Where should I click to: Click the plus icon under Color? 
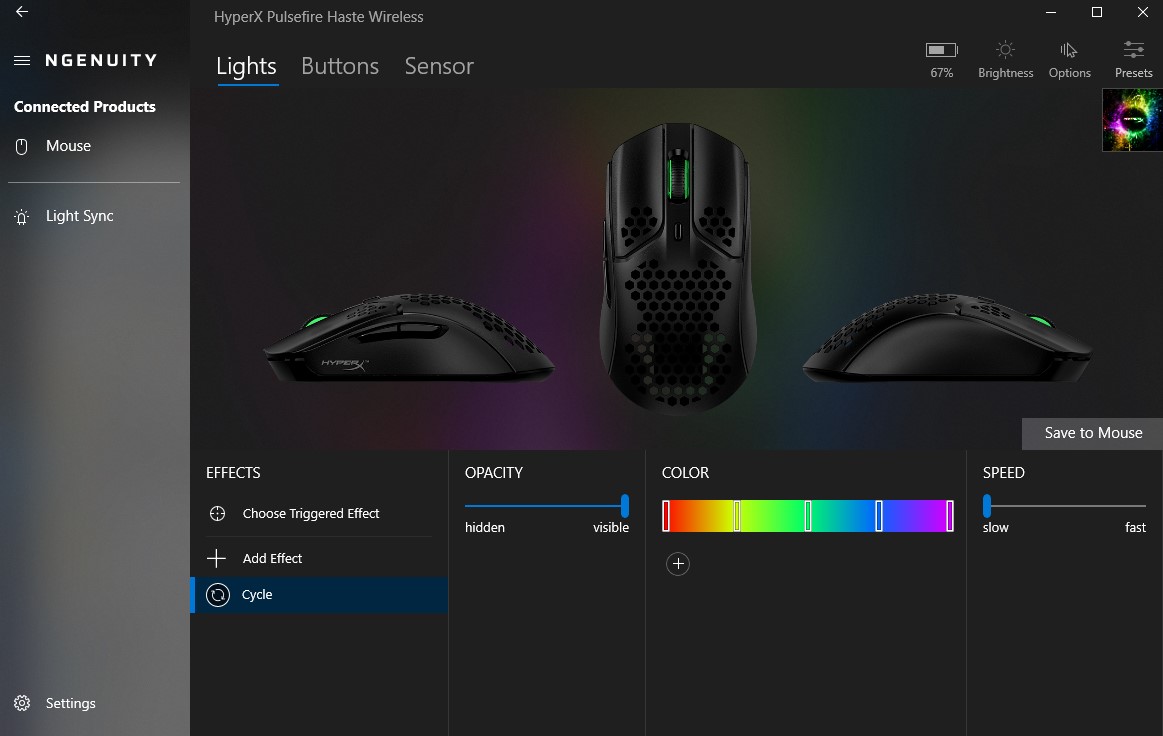click(x=678, y=564)
